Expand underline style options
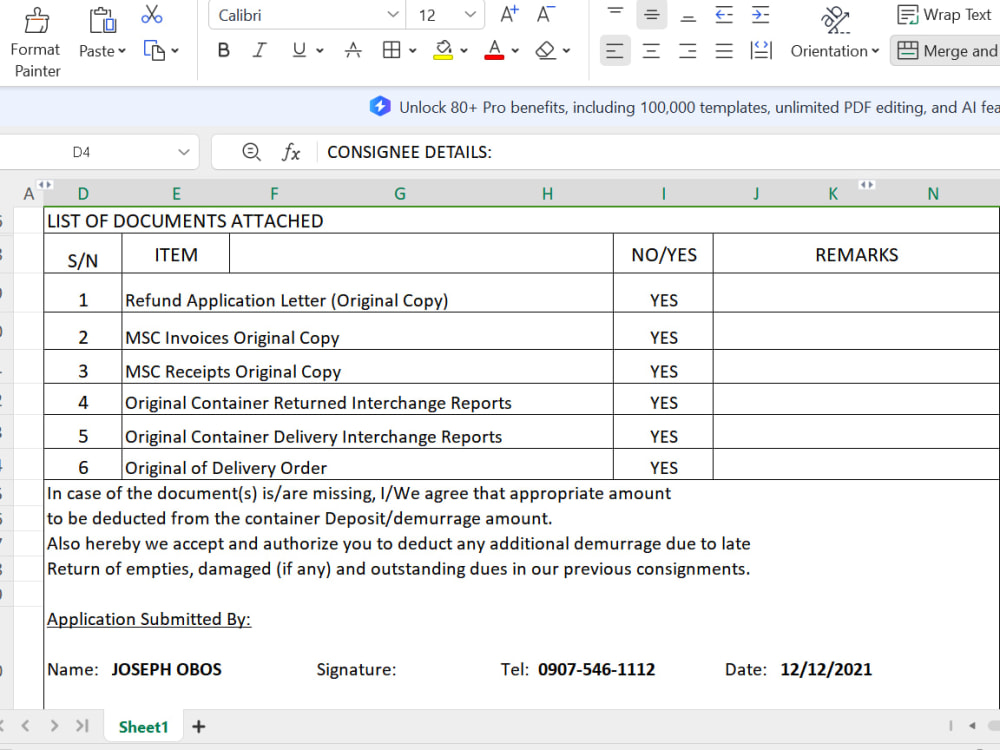1000x750 pixels. coord(320,50)
